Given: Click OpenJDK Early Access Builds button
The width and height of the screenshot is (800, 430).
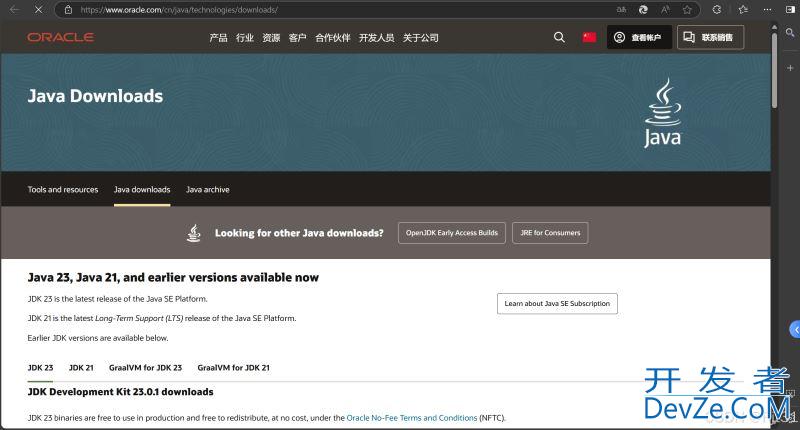Looking at the screenshot, I should [452, 233].
